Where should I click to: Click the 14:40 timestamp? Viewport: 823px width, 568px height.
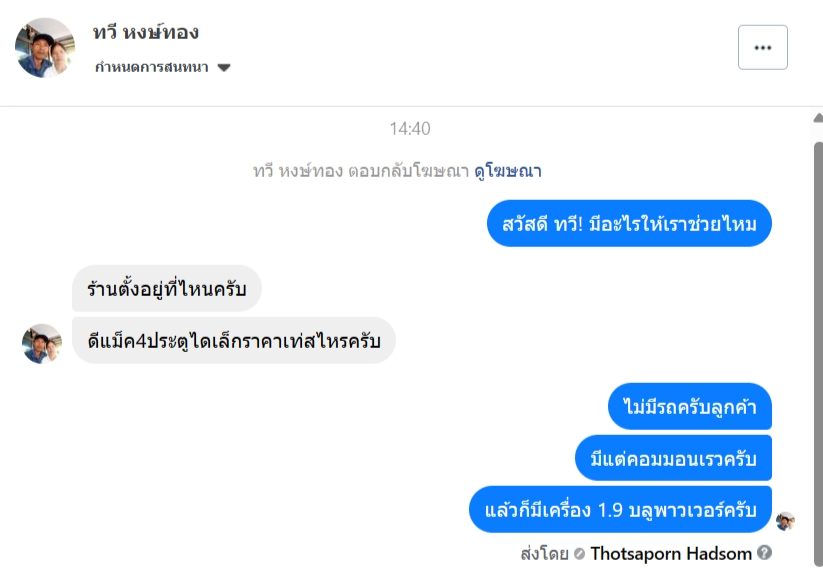click(x=410, y=129)
